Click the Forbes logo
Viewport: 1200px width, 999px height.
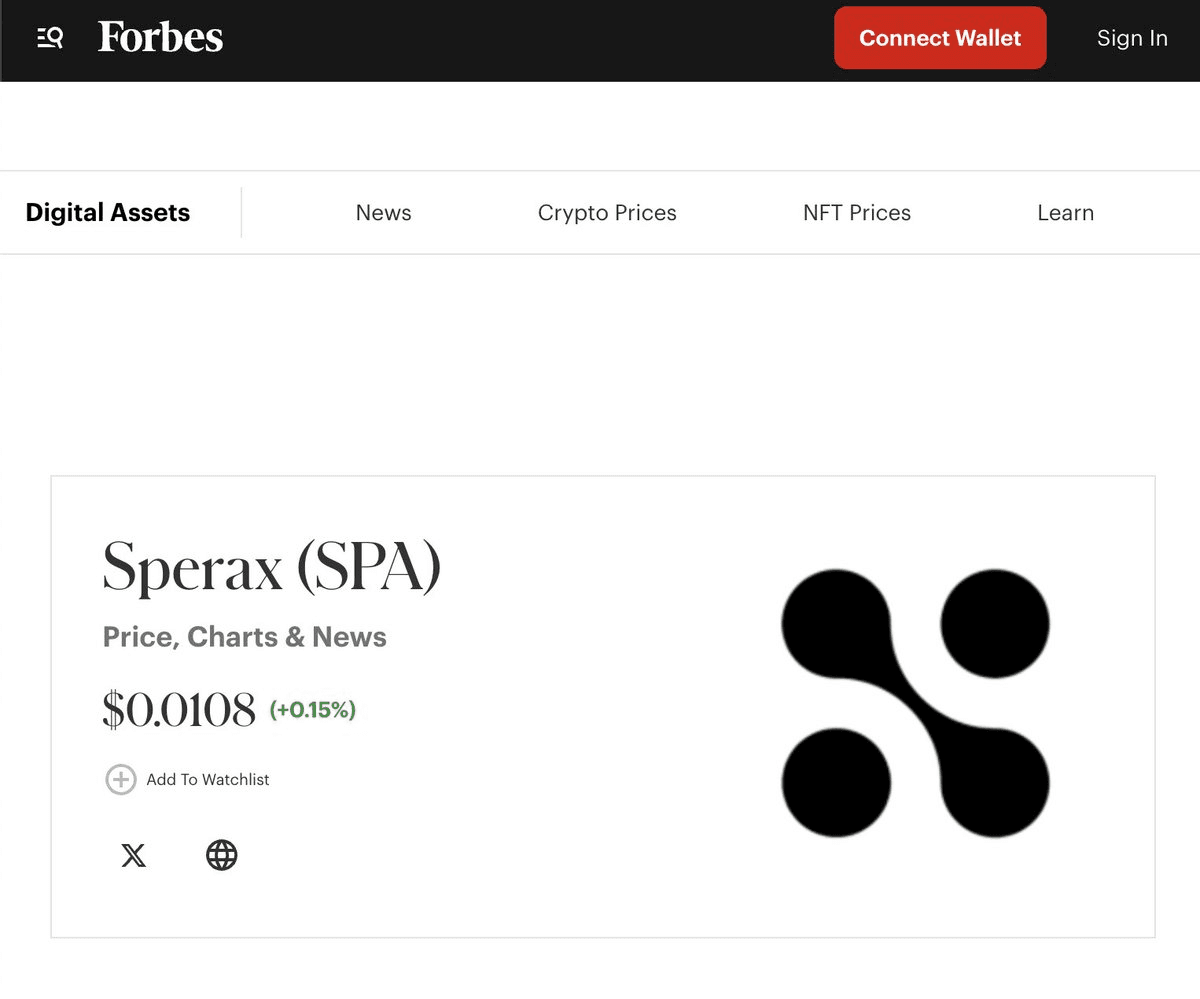pos(160,38)
